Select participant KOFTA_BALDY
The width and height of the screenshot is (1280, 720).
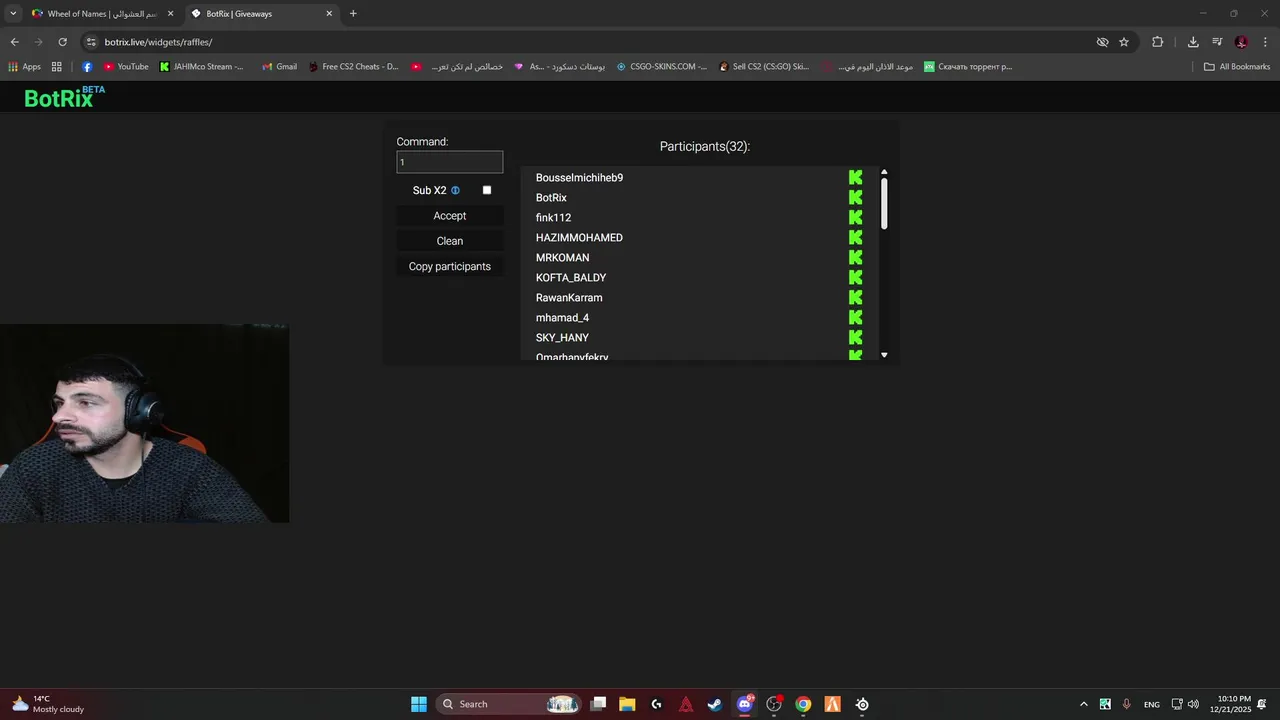coord(571,277)
